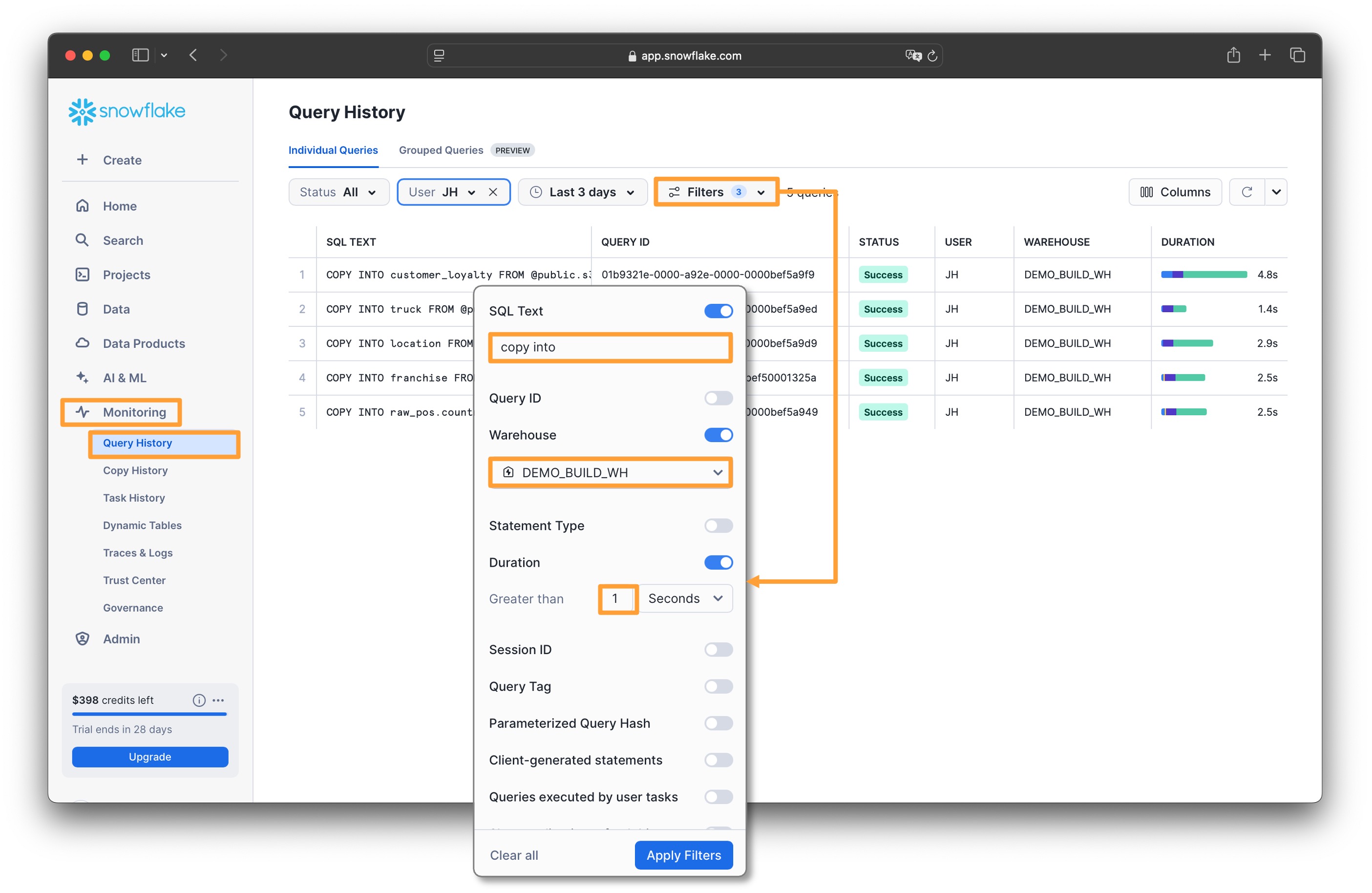This screenshot has height=893, width=1372.
Task: Click the copy into SQL text field
Action: tap(610, 347)
